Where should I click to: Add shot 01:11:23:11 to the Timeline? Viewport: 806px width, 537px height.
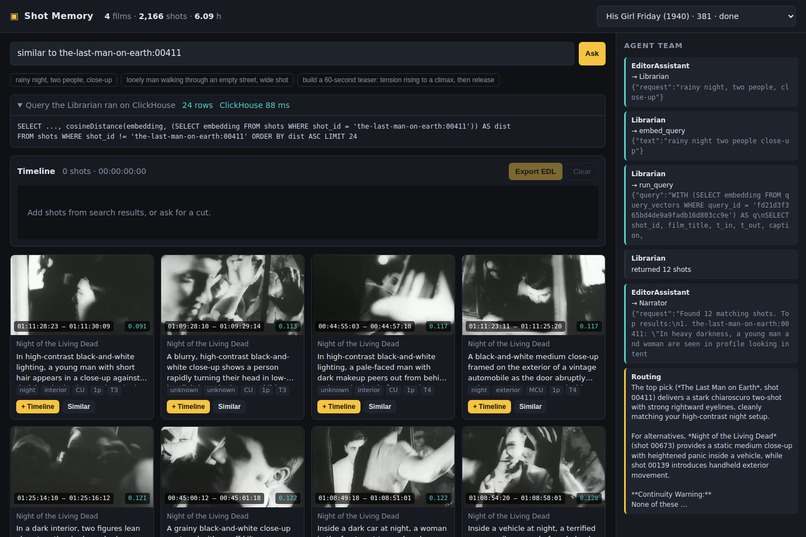click(x=489, y=406)
